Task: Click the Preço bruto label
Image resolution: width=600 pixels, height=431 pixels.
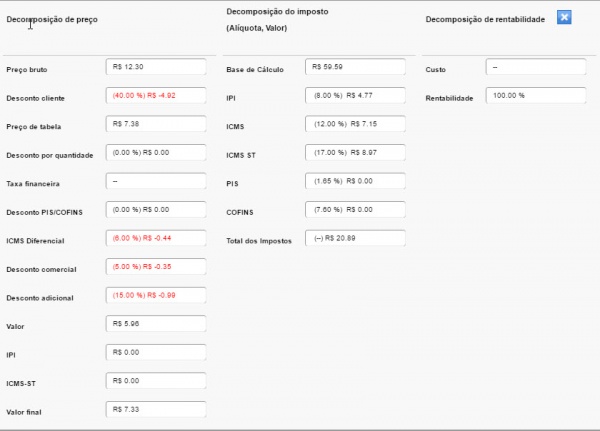Action: point(27,70)
